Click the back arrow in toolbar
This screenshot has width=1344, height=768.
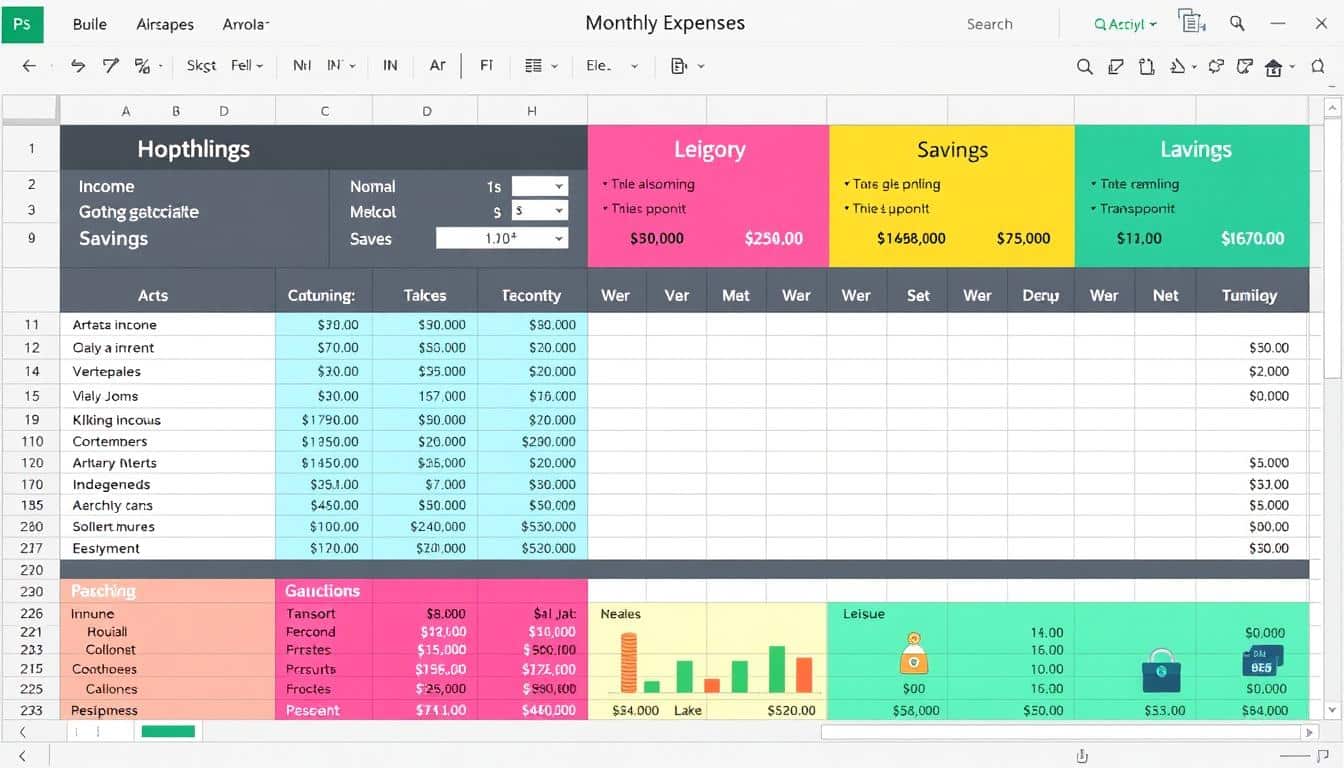pyautogui.click(x=29, y=66)
